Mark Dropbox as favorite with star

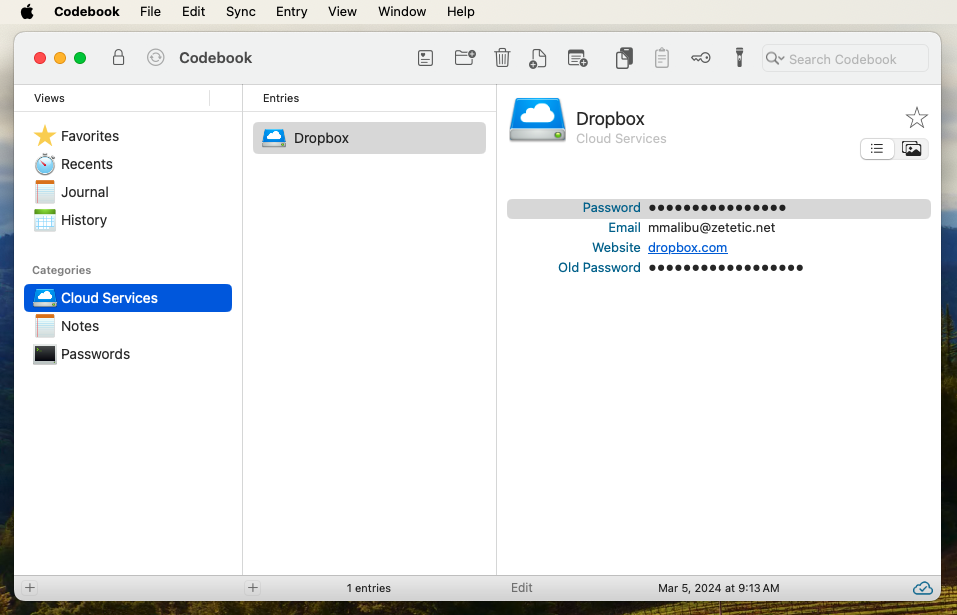[917, 118]
